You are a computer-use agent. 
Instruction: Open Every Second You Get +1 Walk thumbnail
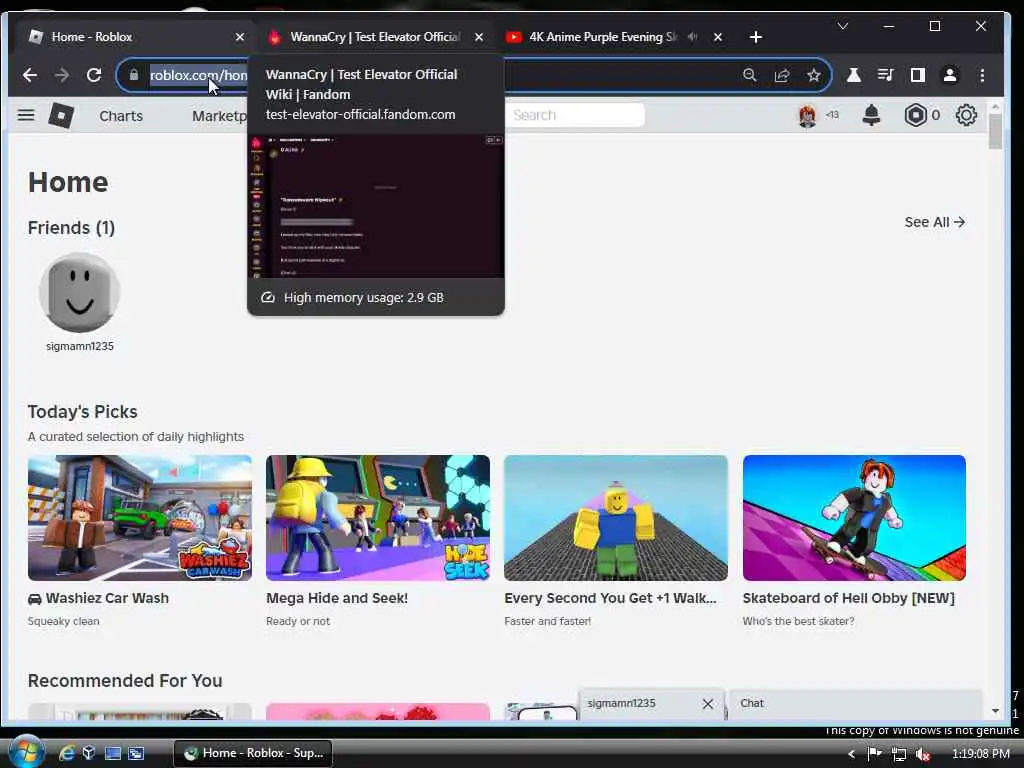point(616,518)
